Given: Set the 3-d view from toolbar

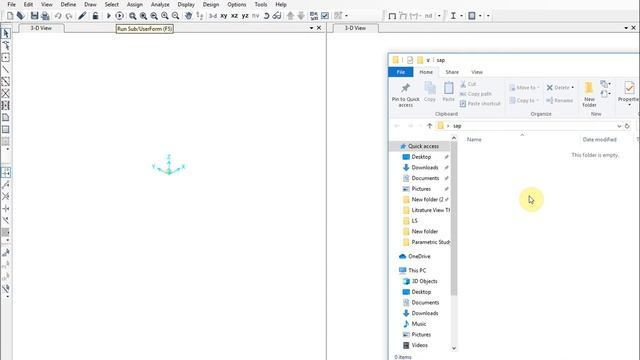Looking at the screenshot, I should (213, 16).
